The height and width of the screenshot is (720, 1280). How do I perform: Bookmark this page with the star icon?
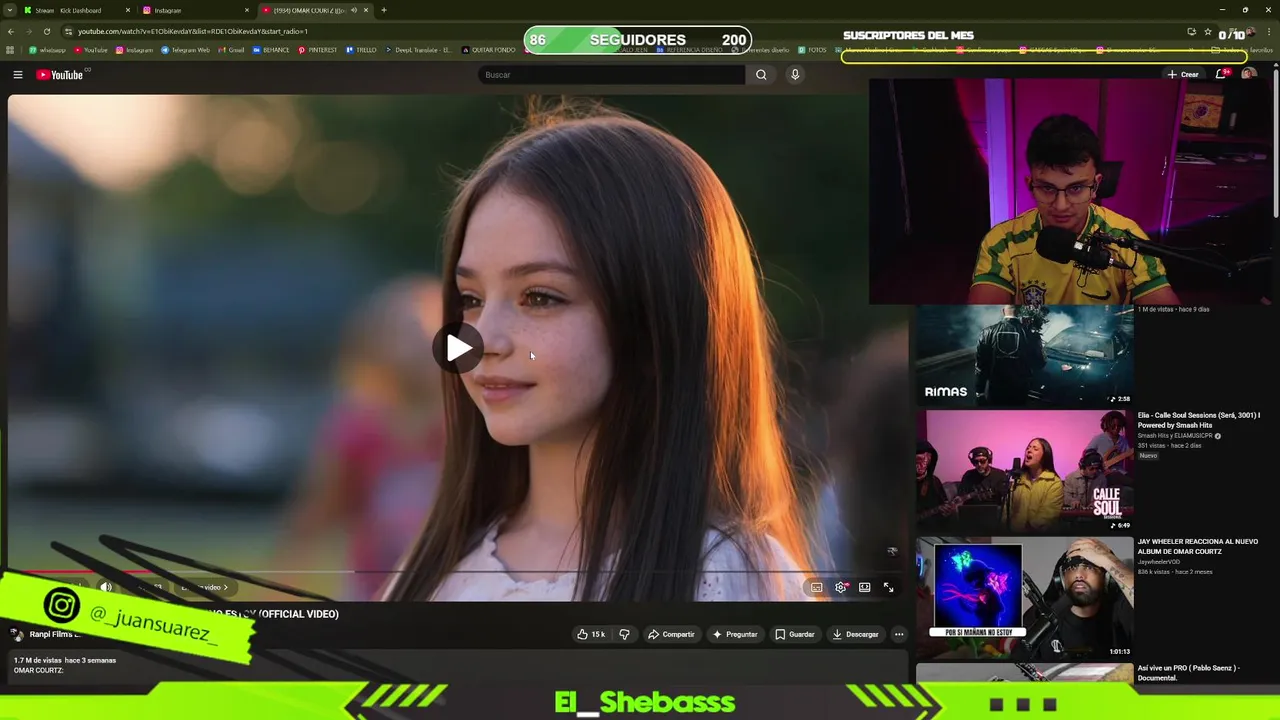(x=1208, y=32)
